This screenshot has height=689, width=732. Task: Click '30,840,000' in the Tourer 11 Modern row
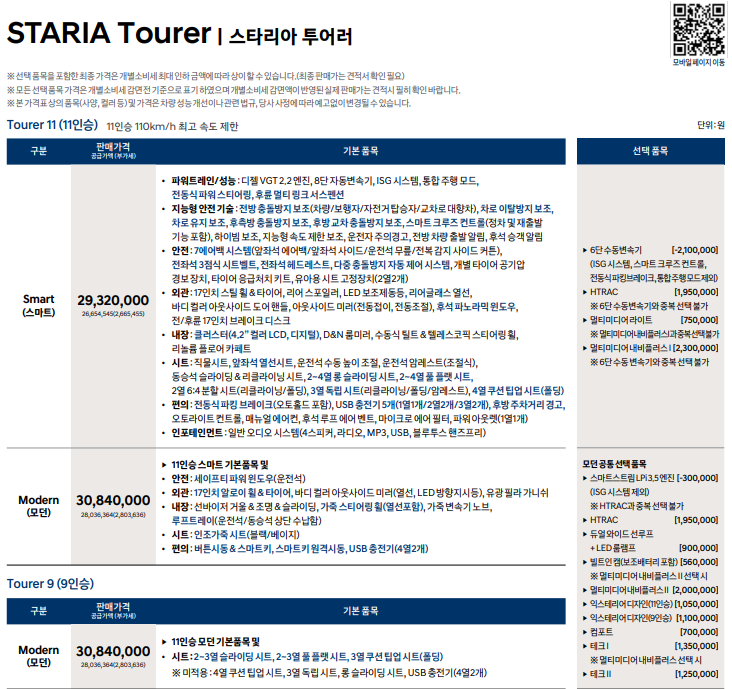pos(113,500)
